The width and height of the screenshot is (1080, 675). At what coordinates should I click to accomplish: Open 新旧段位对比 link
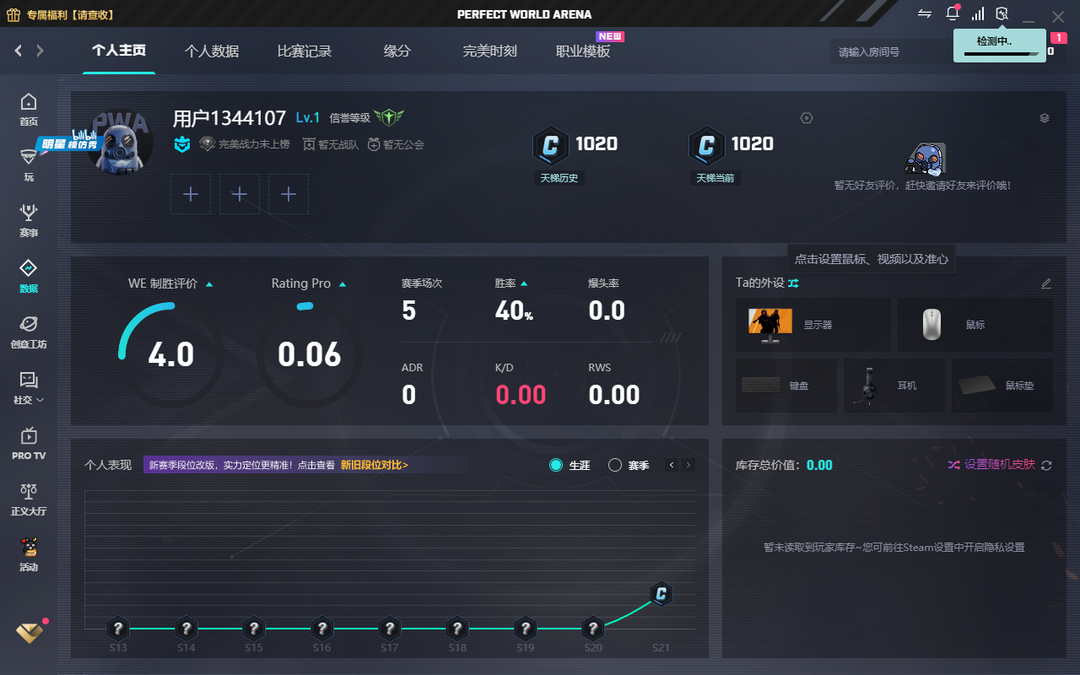(x=374, y=465)
